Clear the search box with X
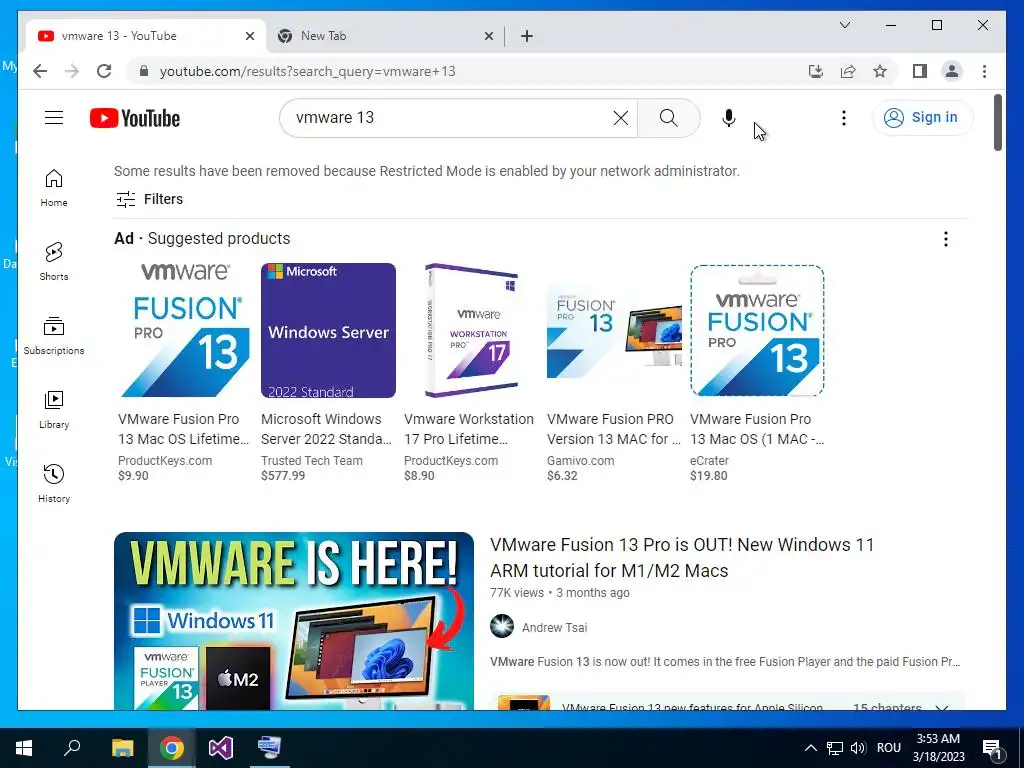The height and width of the screenshot is (768, 1024). [x=620, y=118]
